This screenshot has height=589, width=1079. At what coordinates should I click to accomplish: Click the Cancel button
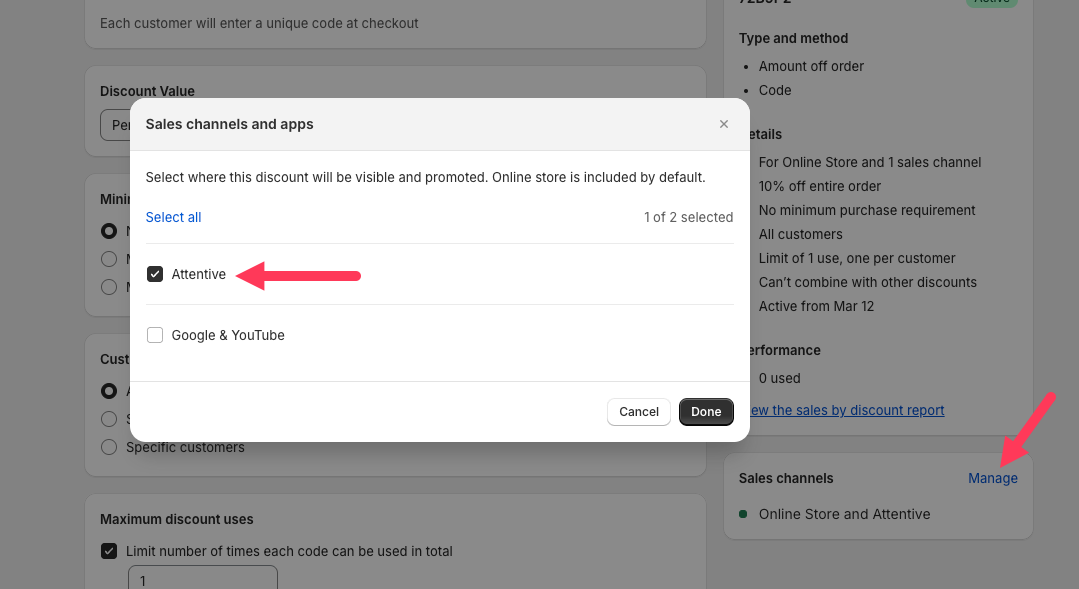point(638,411)
